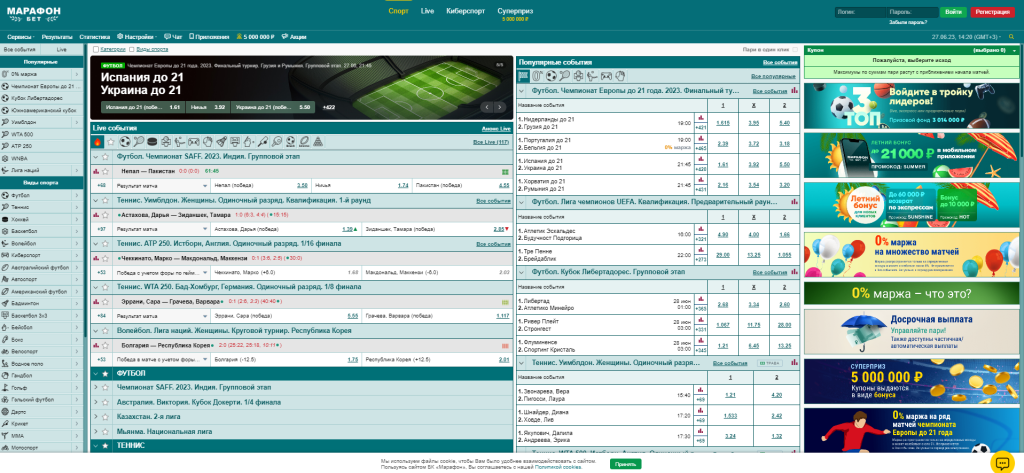The height and width of the screenshot is (473, 1024).
Task: Click the red Регистрация button
Action: (992, 11)
